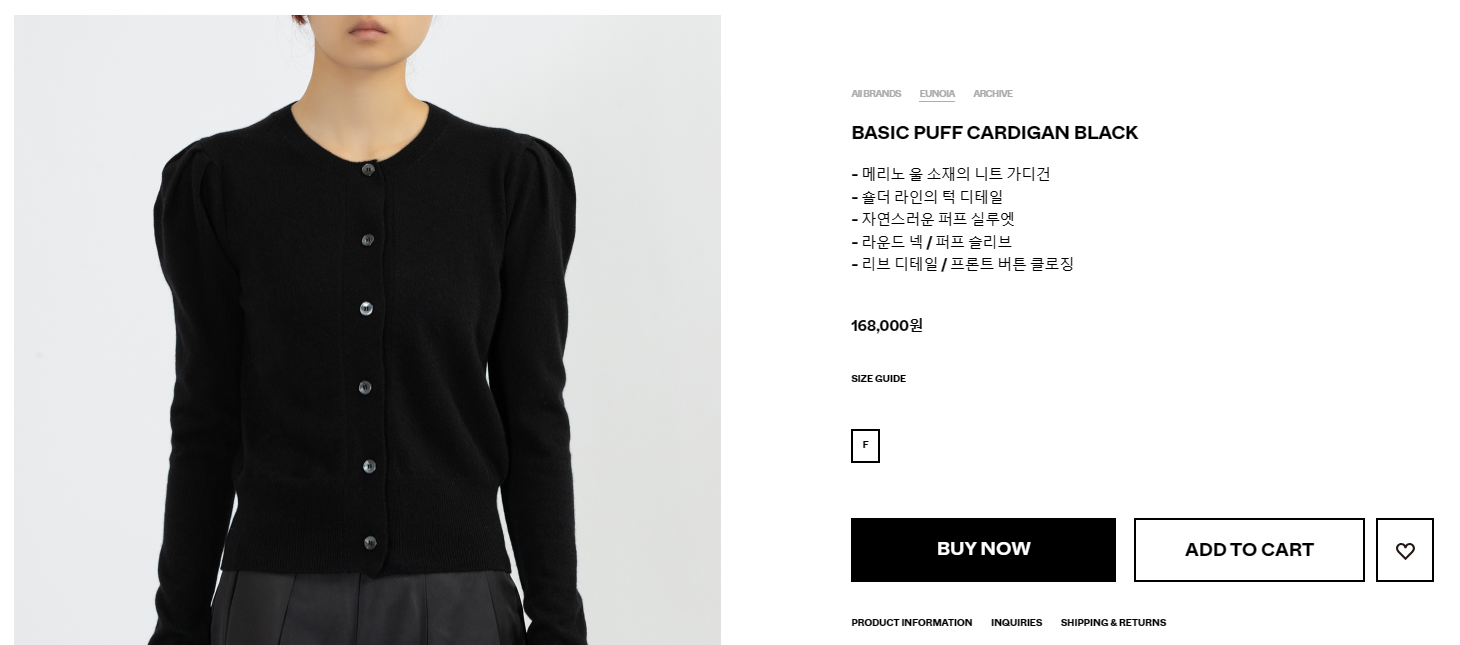
Task: Open the EUNOIA brand page
Action: click(x=937, y=94)
